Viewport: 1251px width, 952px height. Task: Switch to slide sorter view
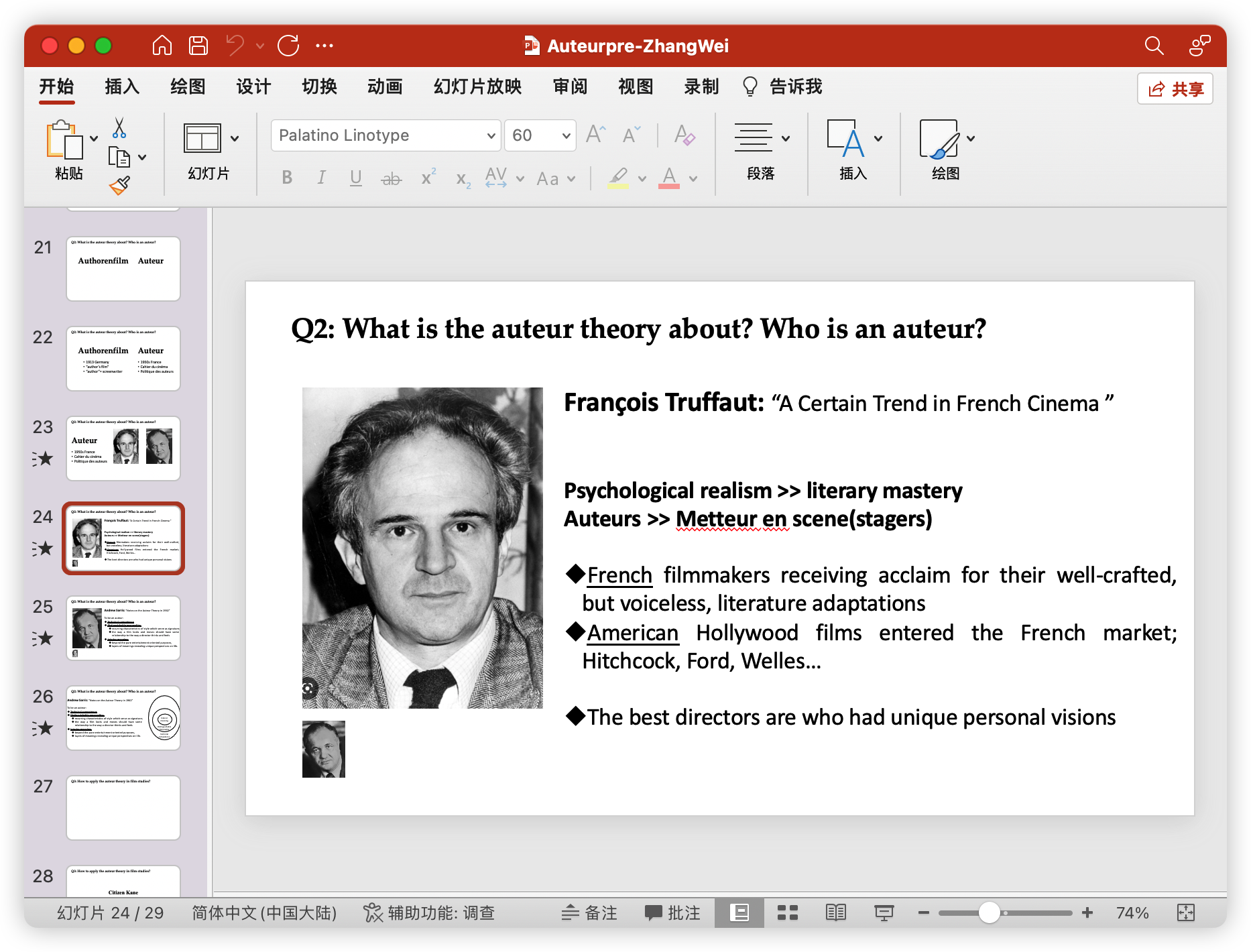[x=788, y=912]
